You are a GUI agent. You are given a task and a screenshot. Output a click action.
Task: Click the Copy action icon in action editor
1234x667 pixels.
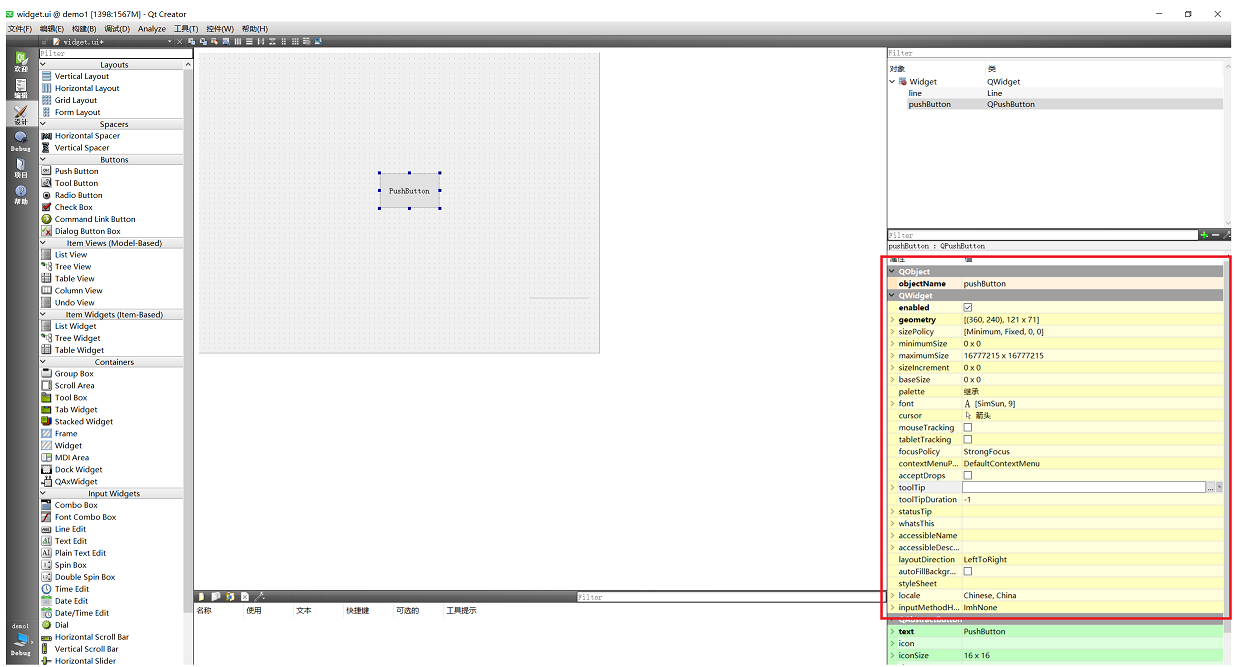pos(215,596)
